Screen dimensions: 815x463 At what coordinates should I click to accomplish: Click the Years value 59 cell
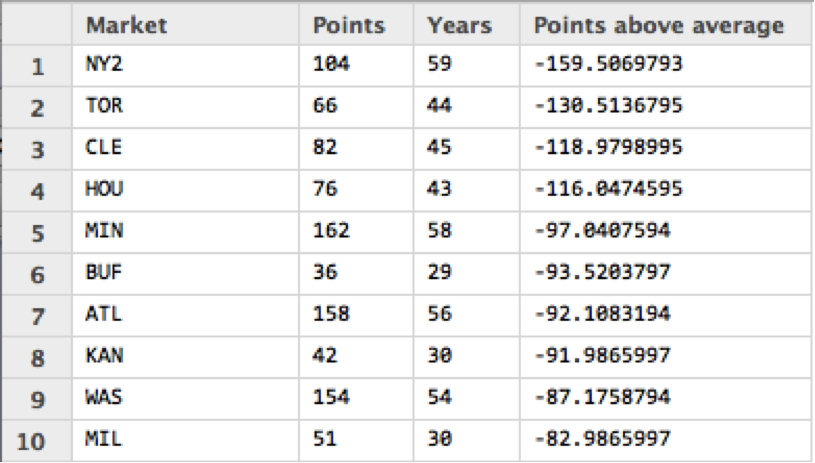[440, 65]
